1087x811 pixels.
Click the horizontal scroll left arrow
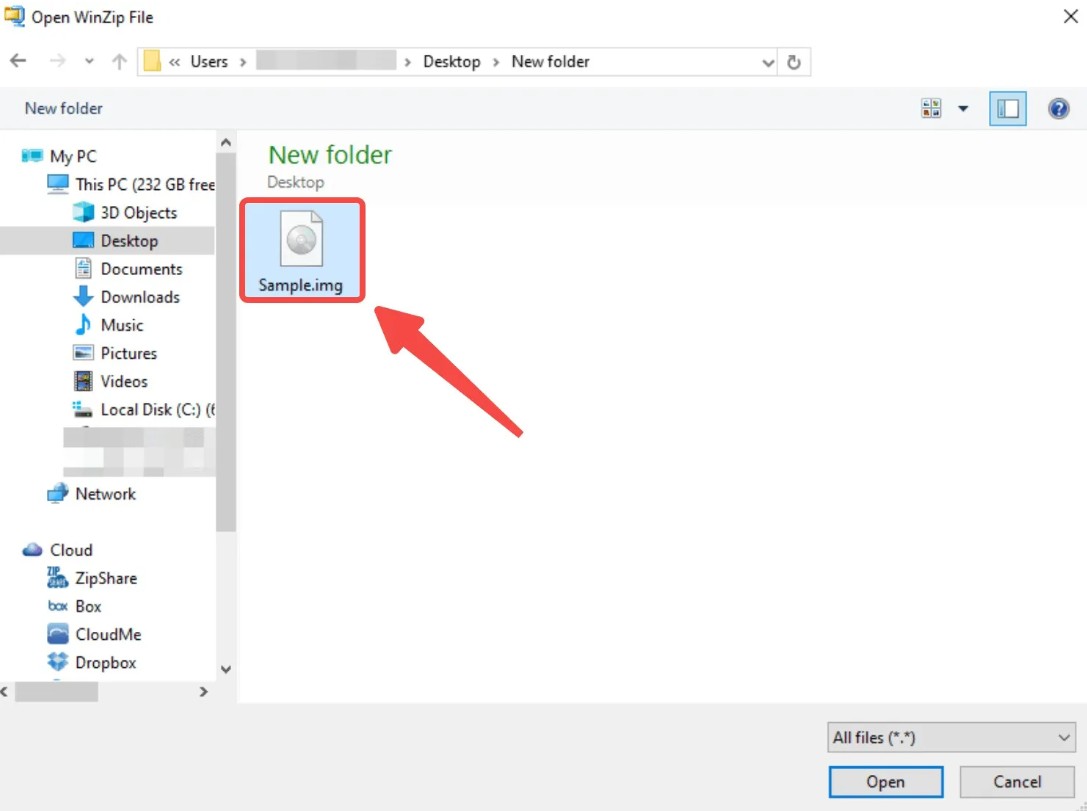click(5, 692)
